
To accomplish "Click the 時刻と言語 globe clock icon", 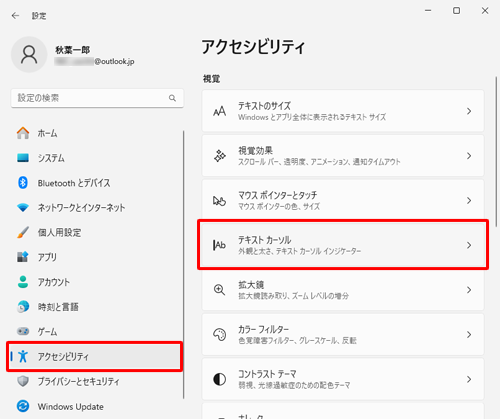I will pos(23,307).
